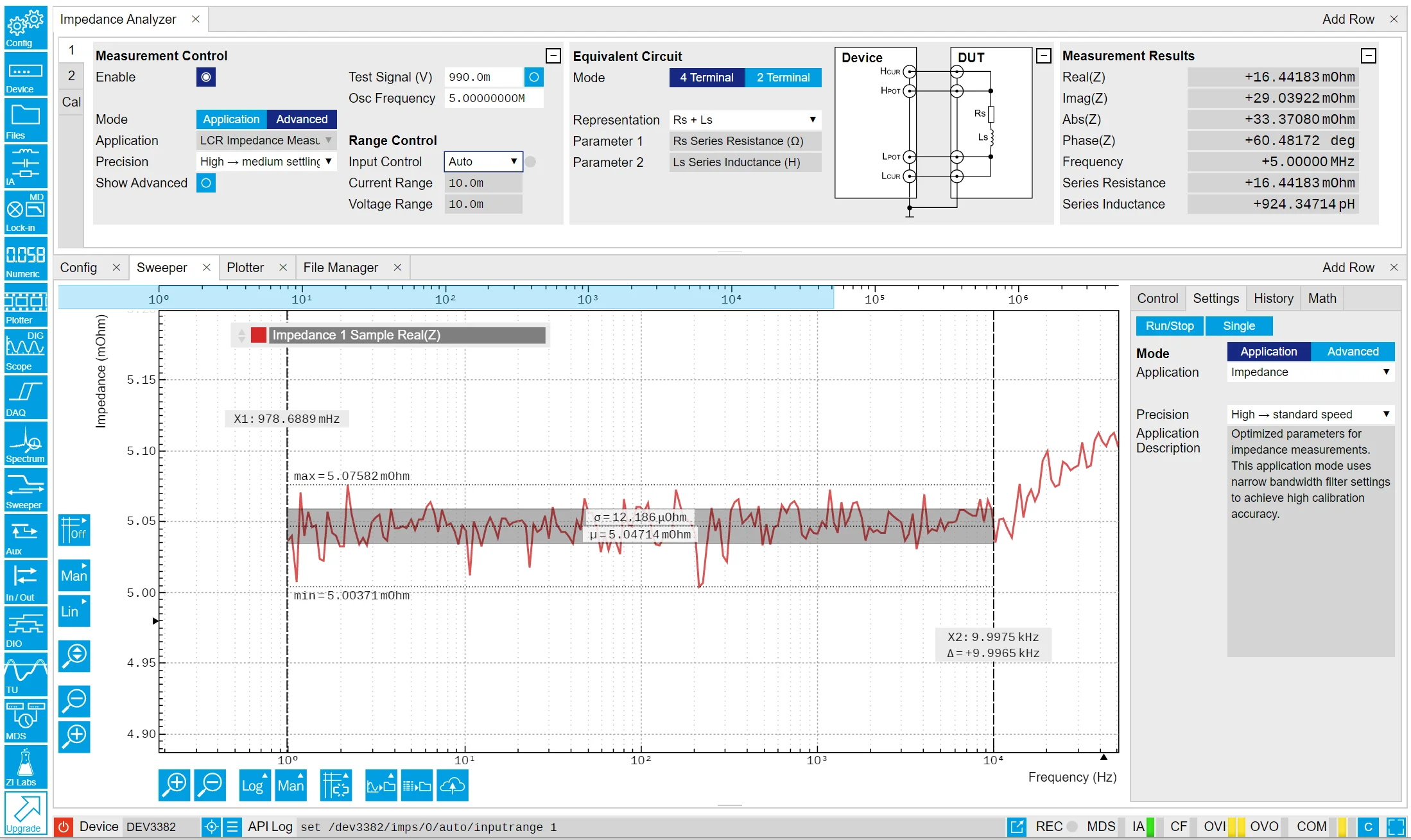The width and height of the screenshot is (1411, 840).
Task: Select 2 Terminal equivalent circuit mode
Action: [783, 78]
